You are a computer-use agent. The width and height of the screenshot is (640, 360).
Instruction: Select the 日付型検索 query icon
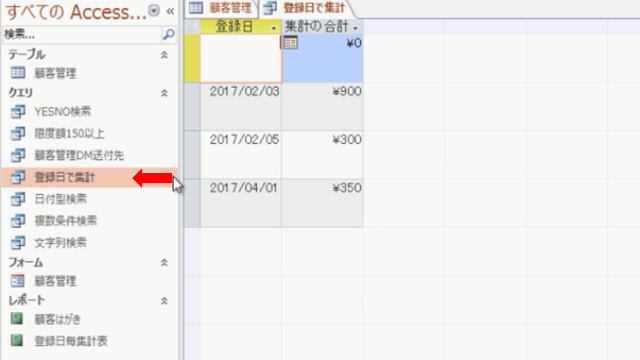tap(18, 199)
